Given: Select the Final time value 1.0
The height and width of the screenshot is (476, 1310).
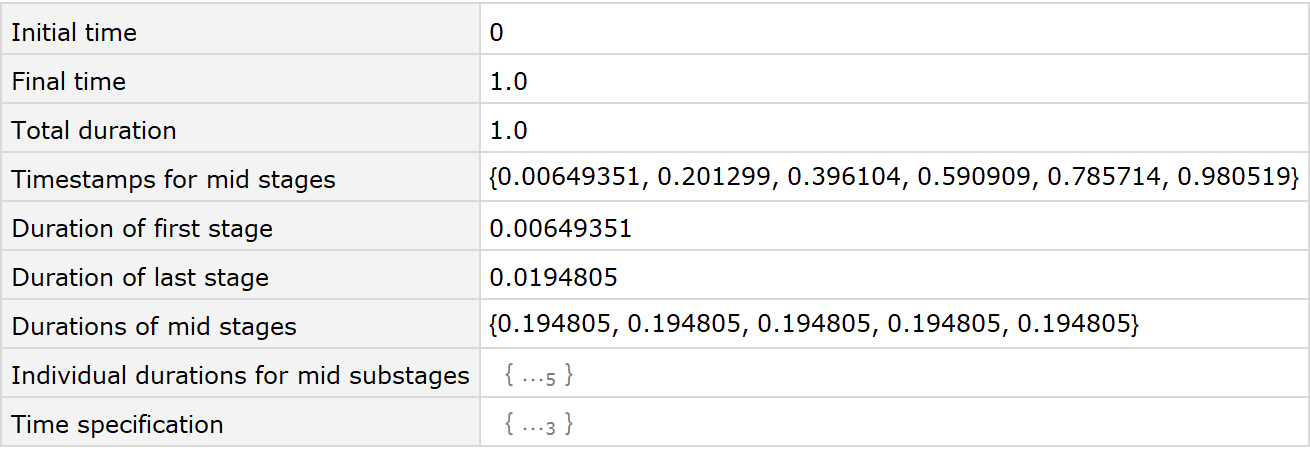Looking at the screenshot, I should point(508,82).
